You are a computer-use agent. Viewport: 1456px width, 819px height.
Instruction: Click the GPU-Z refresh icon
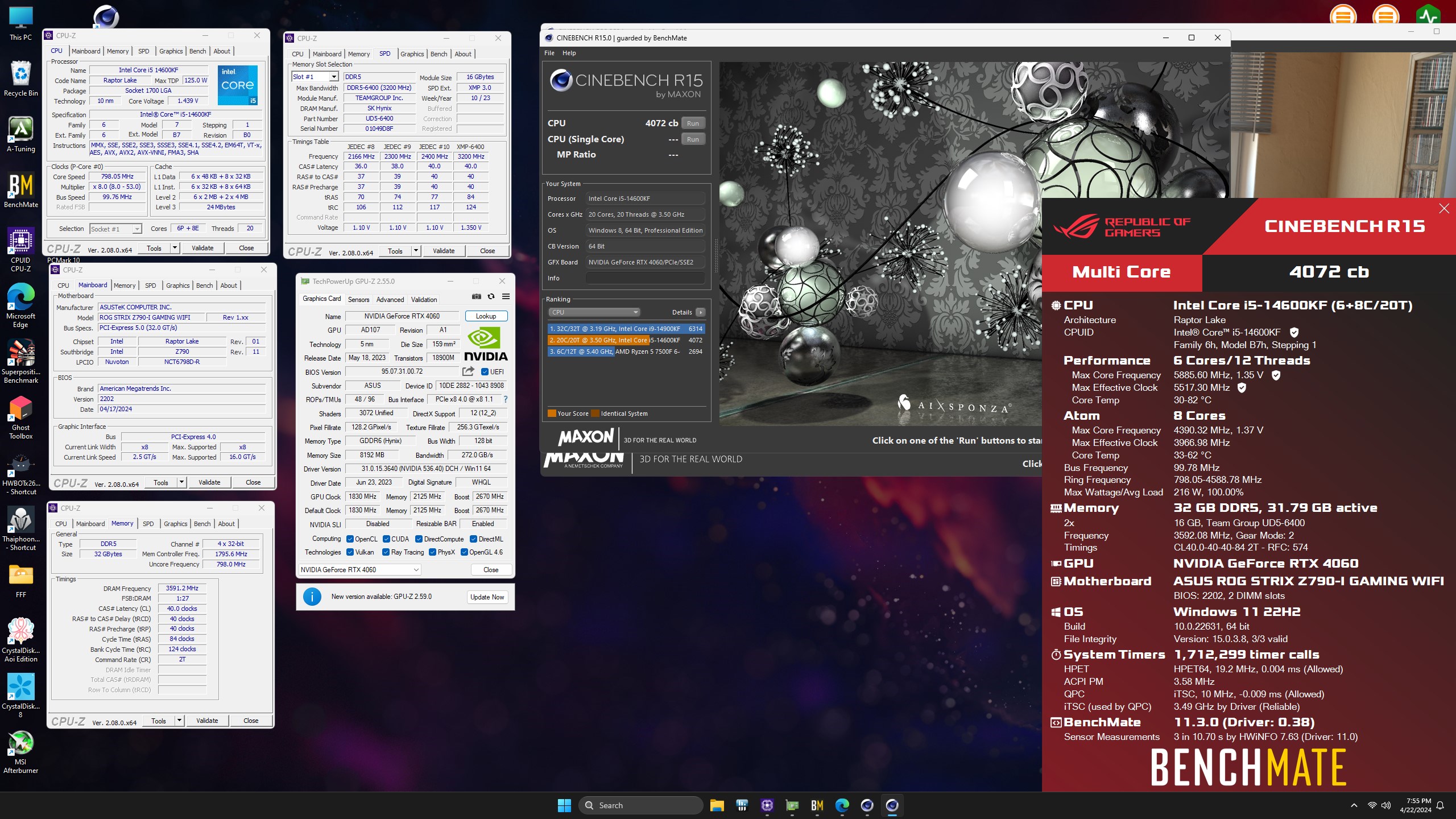tap(491, 296)
